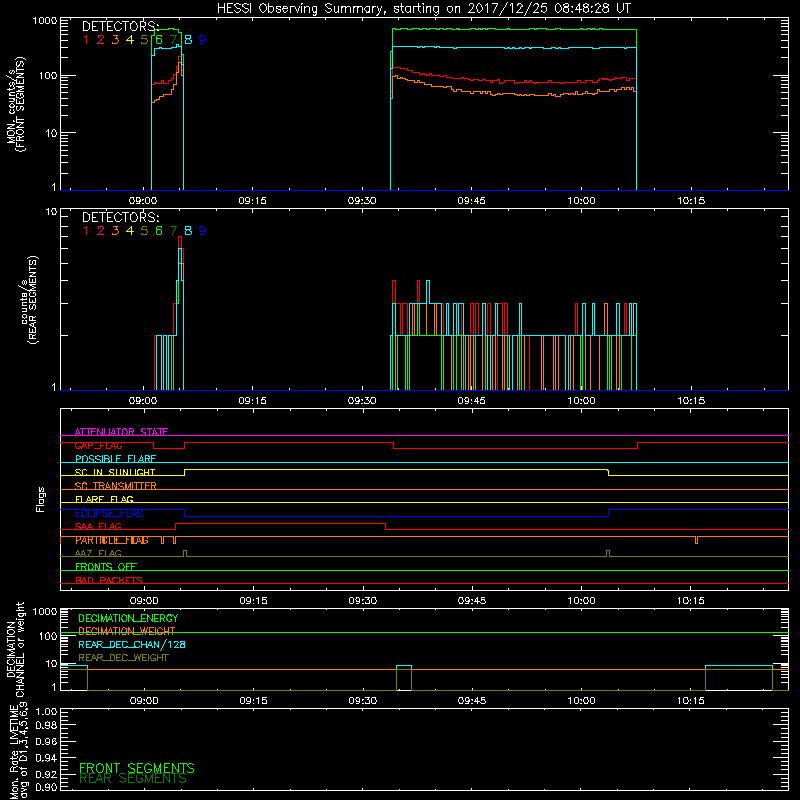Select detector 4 in rear segments legend
Viewport: 800px width, 800px height.
130,231
